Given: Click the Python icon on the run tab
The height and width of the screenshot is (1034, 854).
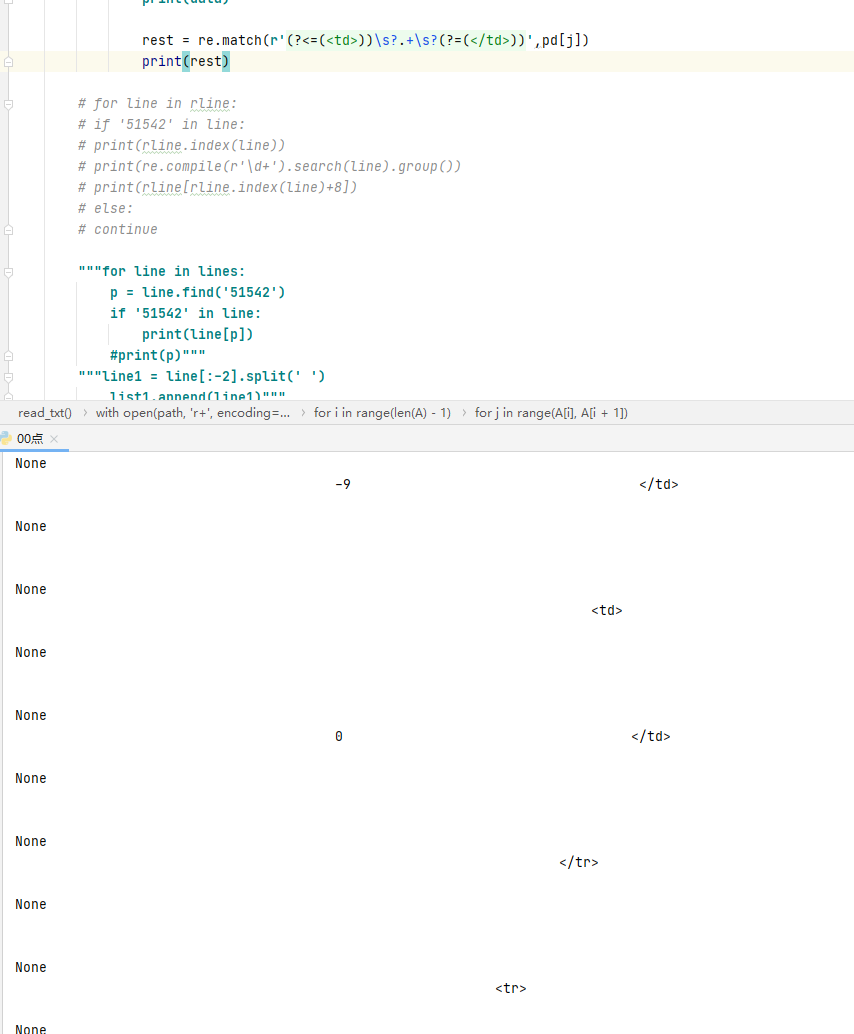Looking at the screenshot, I should pos(7,439).
